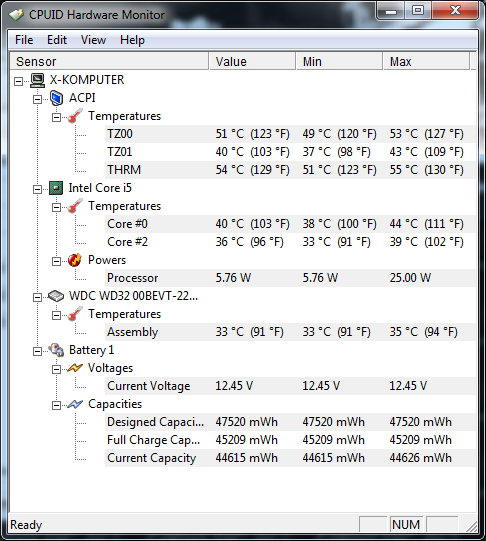Click the Capacities graph icon
Screen dimensions: 486x541
pos(75,404)
